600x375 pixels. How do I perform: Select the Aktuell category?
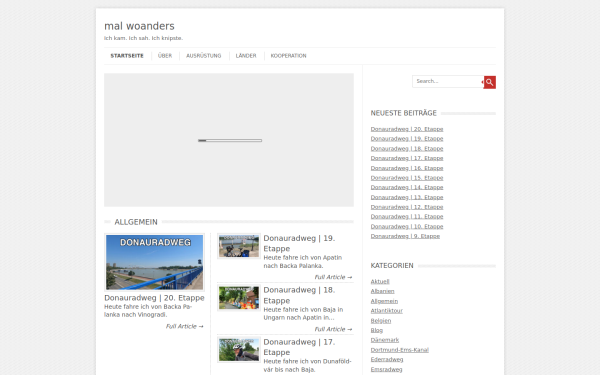point(380,282)
